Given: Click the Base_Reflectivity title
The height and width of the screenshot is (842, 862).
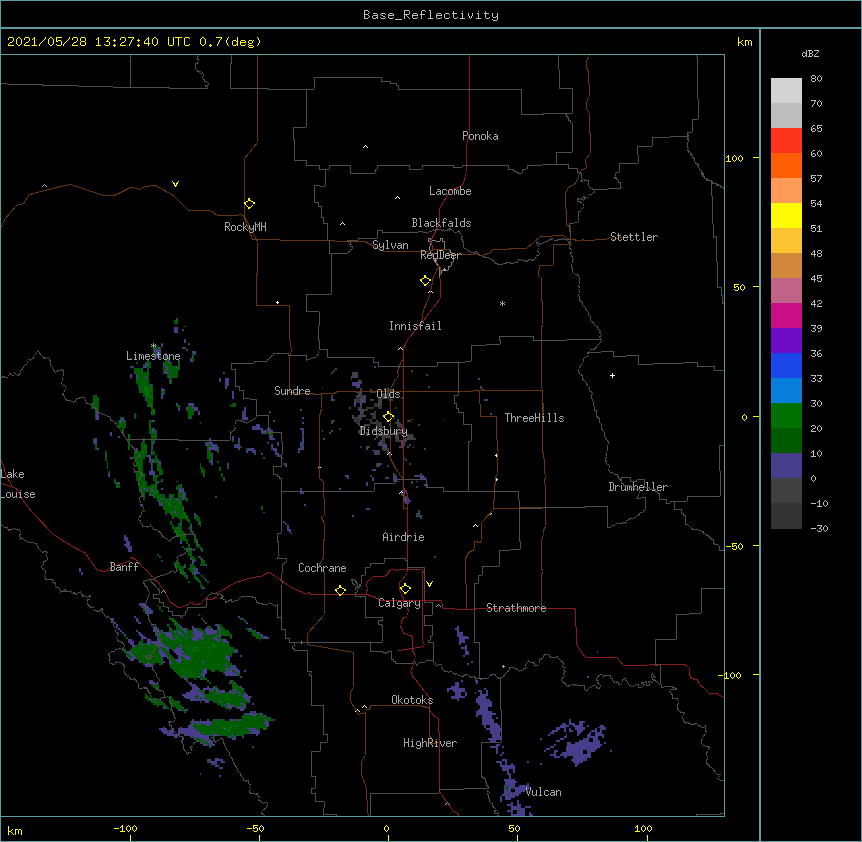Looking at the screenshot, I should pos(431,15).
